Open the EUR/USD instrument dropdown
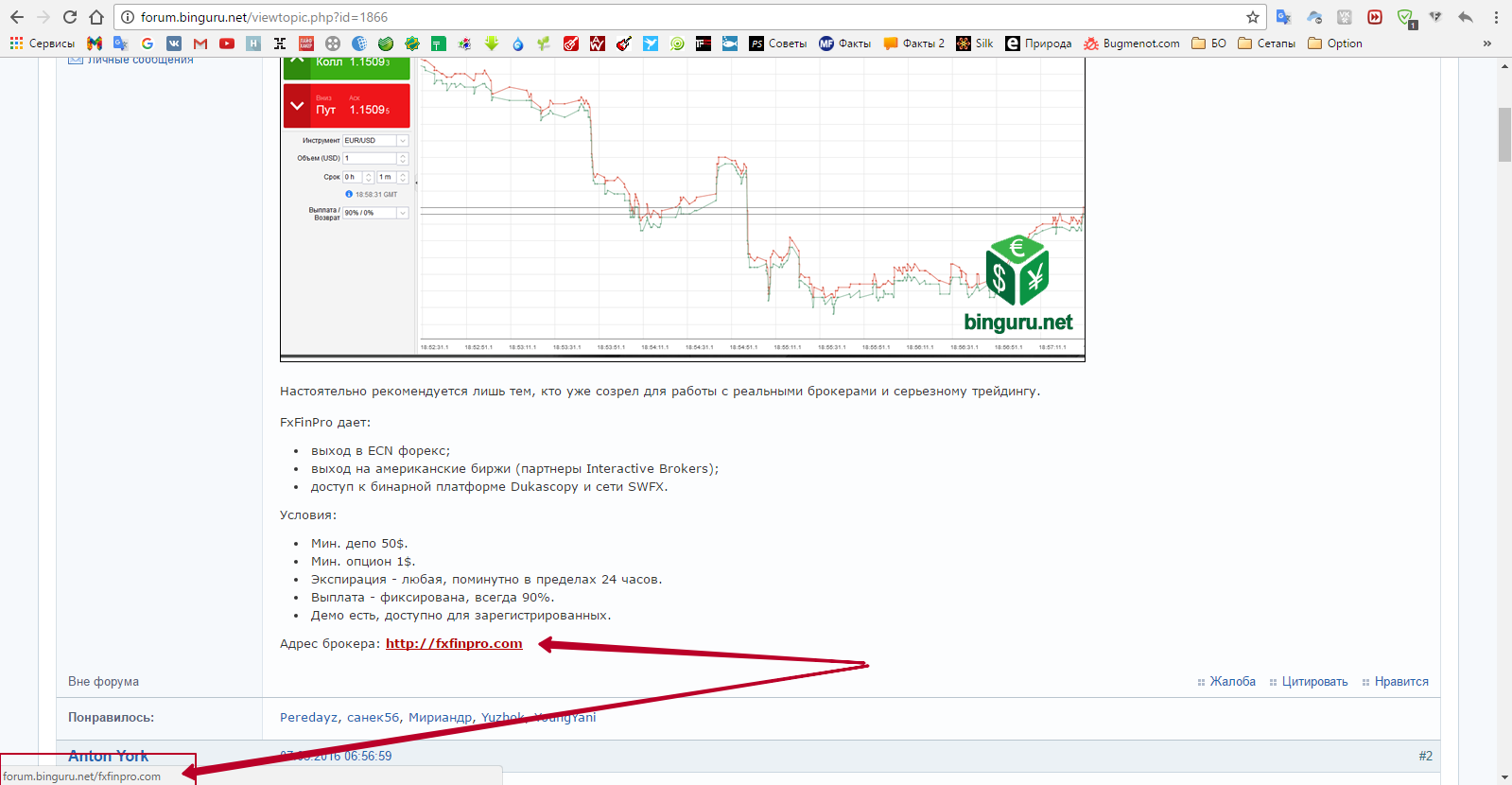1512x785 pixels. click(x=375, y=140)
